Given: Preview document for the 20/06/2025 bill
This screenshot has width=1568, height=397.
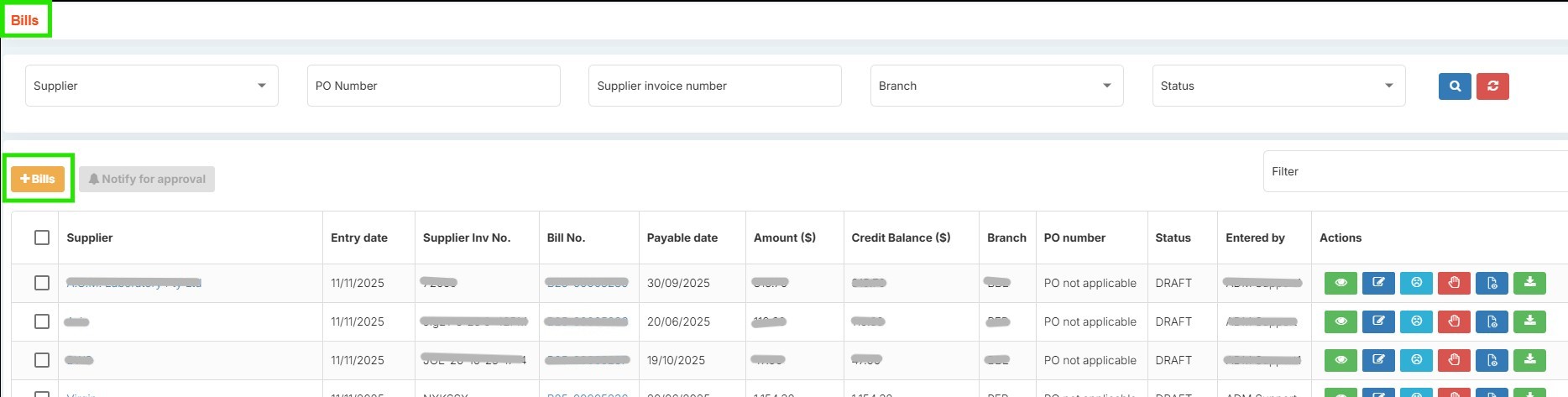Looking at the screenshot, I should point(1492,321).
